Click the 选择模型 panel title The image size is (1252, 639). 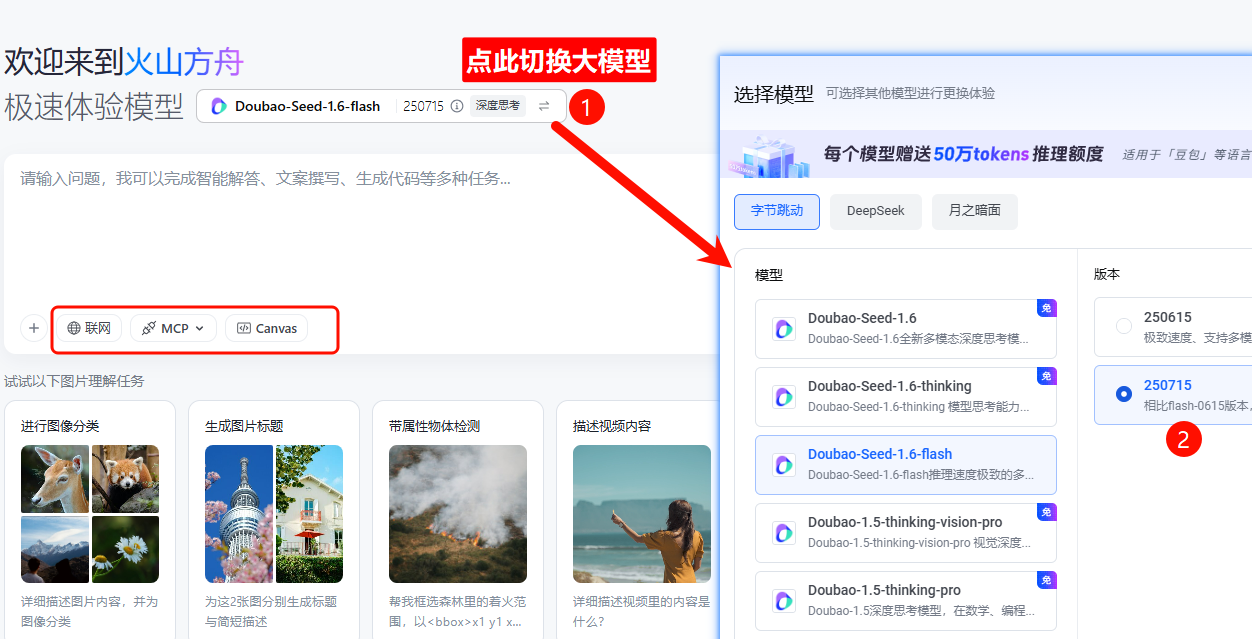774,94
